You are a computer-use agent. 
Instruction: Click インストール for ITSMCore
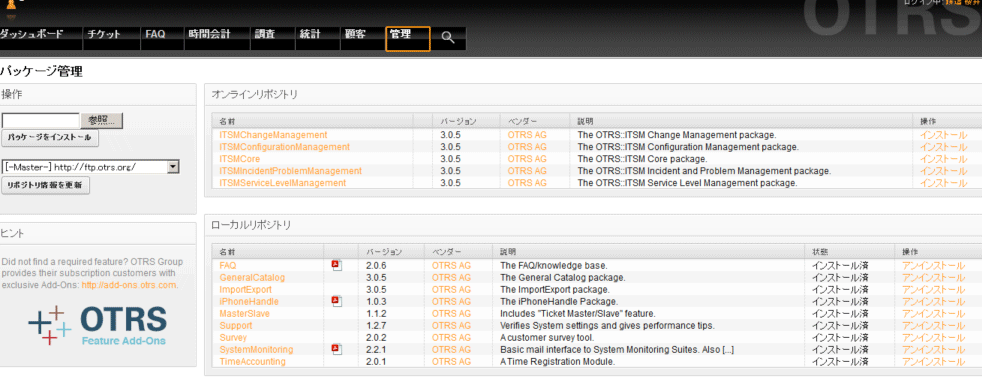(x=943, y=158)
